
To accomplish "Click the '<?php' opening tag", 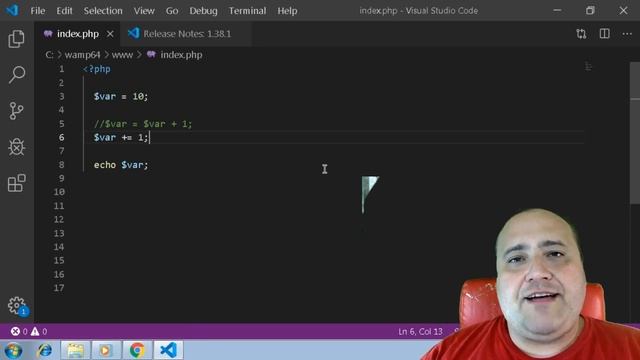I will tap(97, 69).
